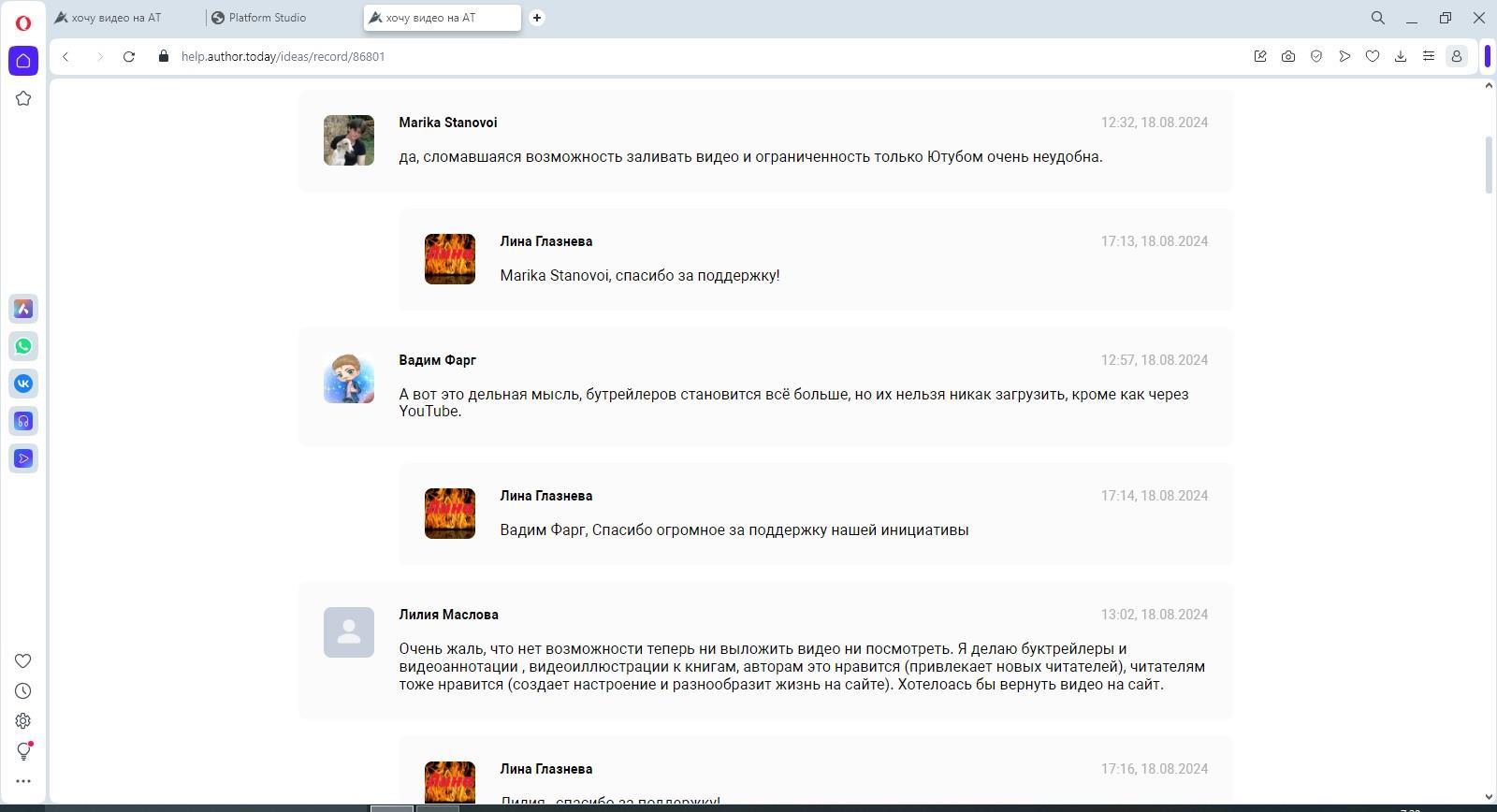Open sidebar bookmarks star icon

(23, 98)
